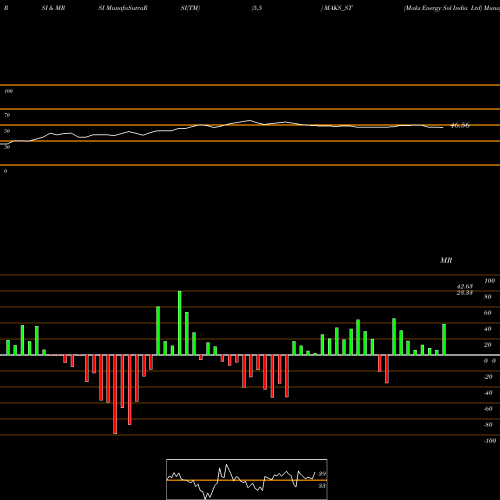The width and height of the screenshot is (500, 500).
Task: Open the mini RSI thumbnail chart at the bottom
Action: [x=247, y=479]
